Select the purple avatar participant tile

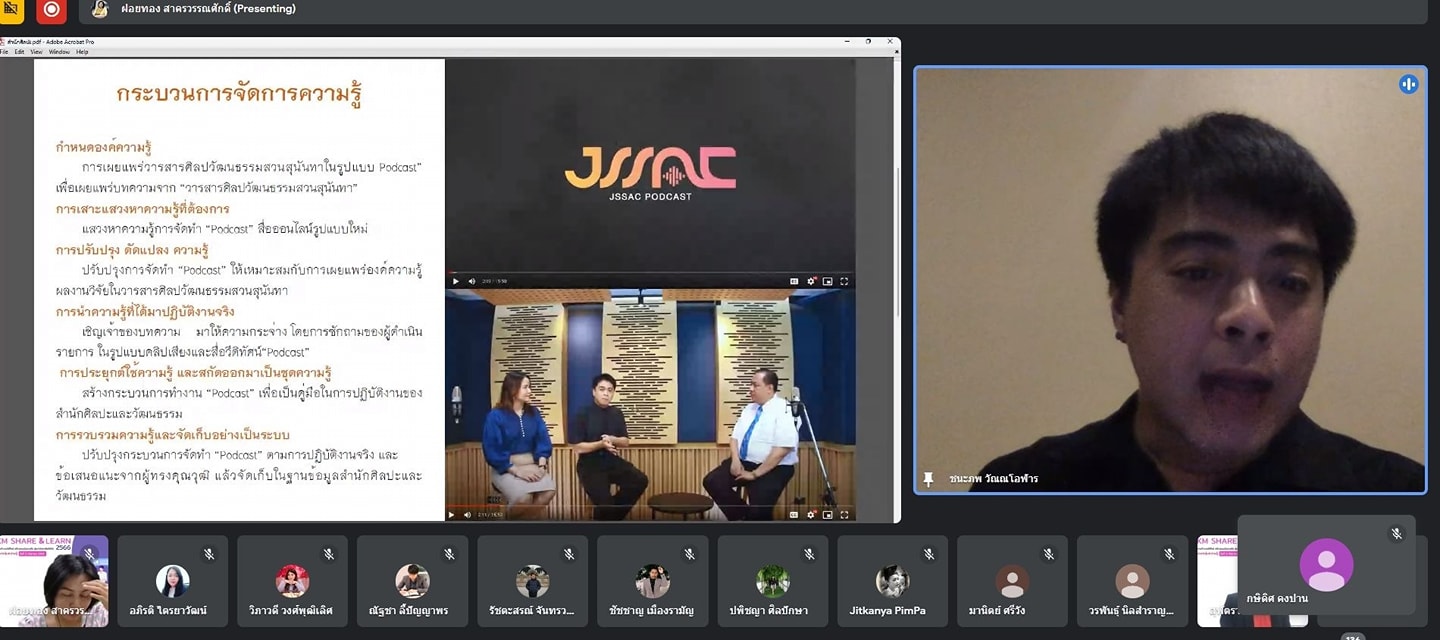coord(1326,565)
